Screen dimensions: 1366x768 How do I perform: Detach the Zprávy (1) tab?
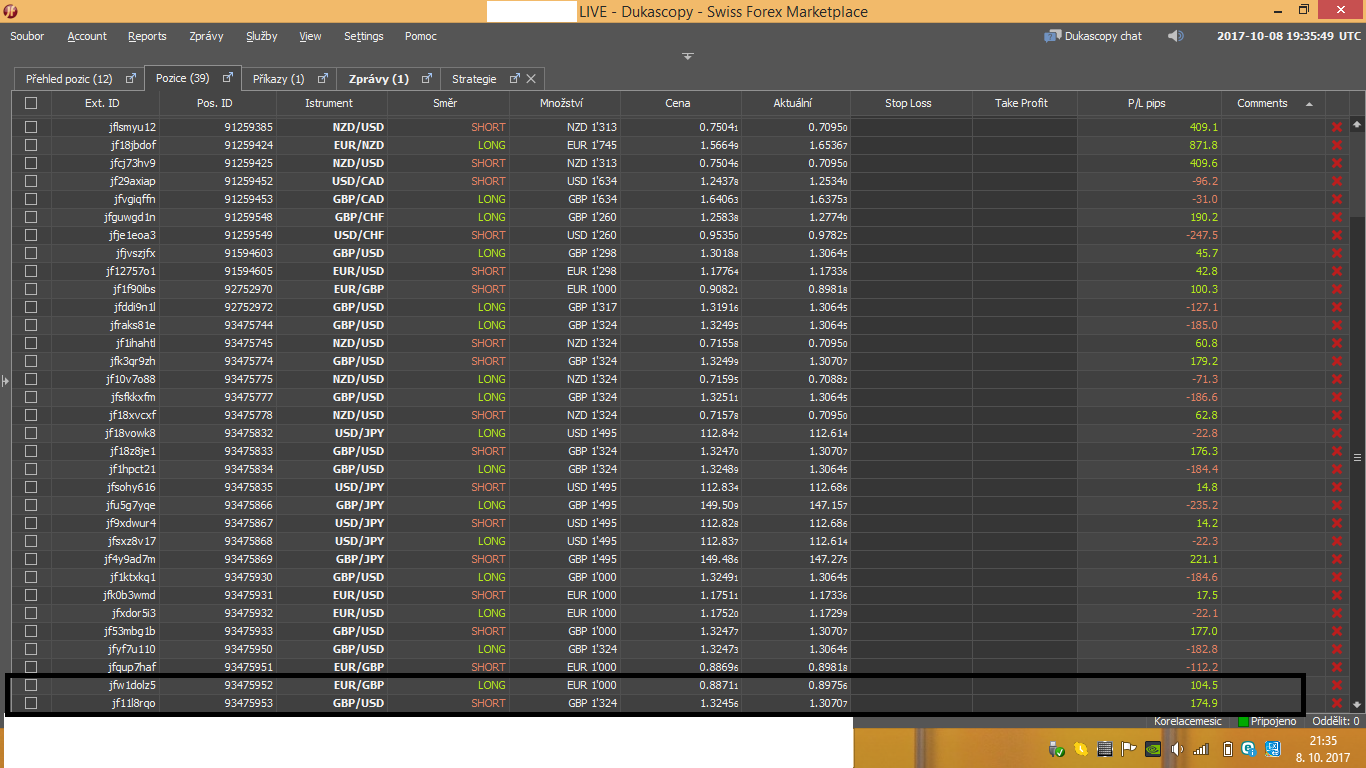[427, 78]
